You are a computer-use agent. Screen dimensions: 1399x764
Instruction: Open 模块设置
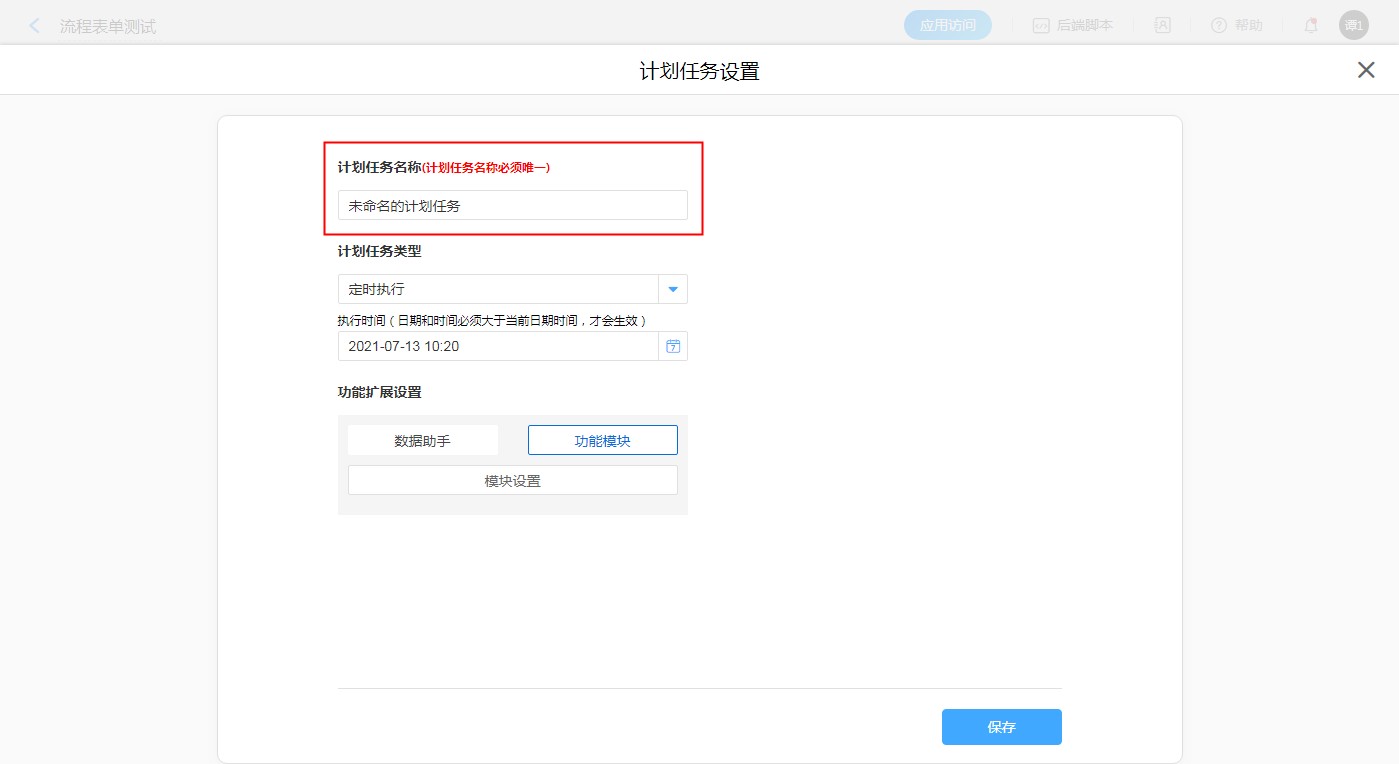[x=512, y=480]
